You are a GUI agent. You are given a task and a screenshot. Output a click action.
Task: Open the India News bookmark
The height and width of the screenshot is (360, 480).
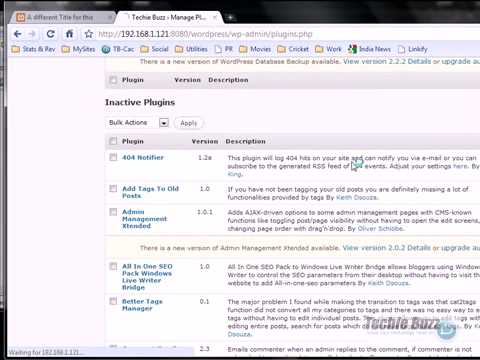369,49
